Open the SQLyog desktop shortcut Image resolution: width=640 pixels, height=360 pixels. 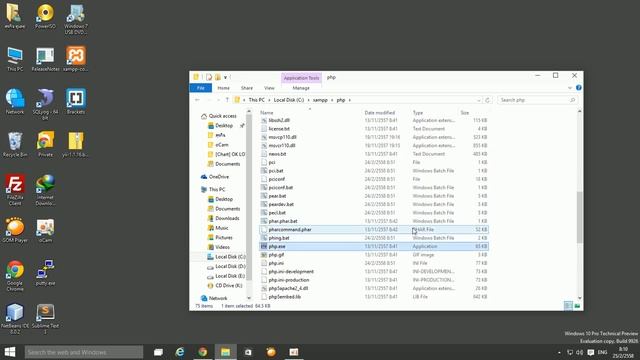pos(45,104)
